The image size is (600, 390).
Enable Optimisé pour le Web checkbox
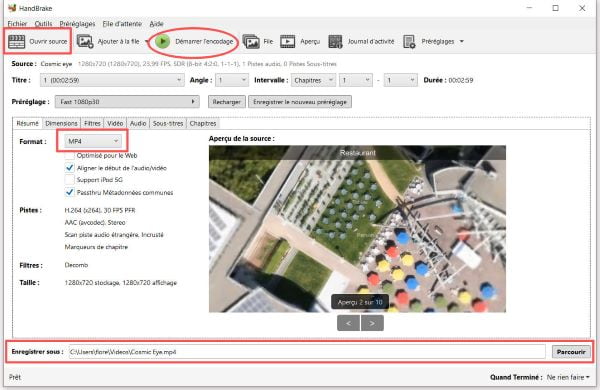tap(69, 155)
